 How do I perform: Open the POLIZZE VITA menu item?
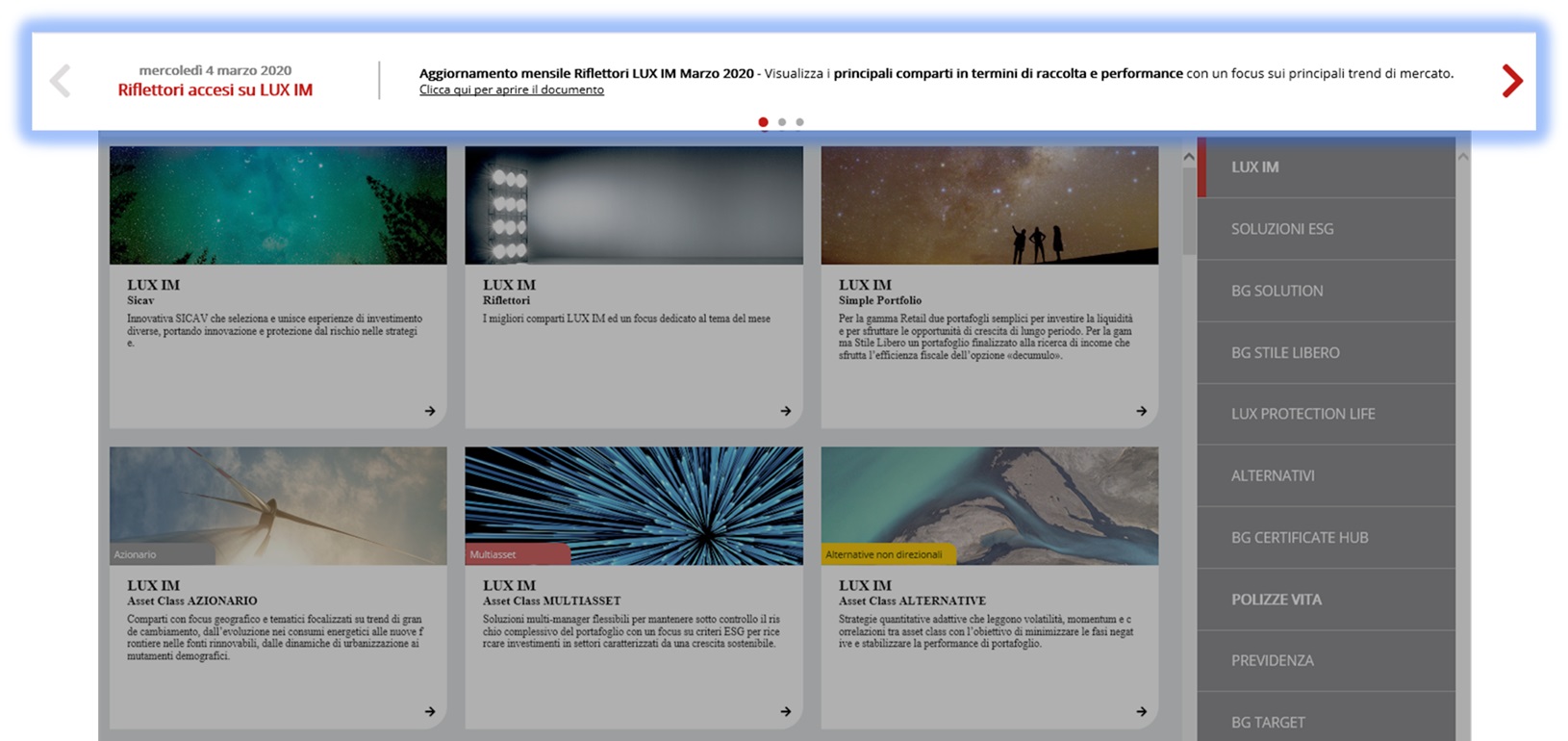point(1327,599)
